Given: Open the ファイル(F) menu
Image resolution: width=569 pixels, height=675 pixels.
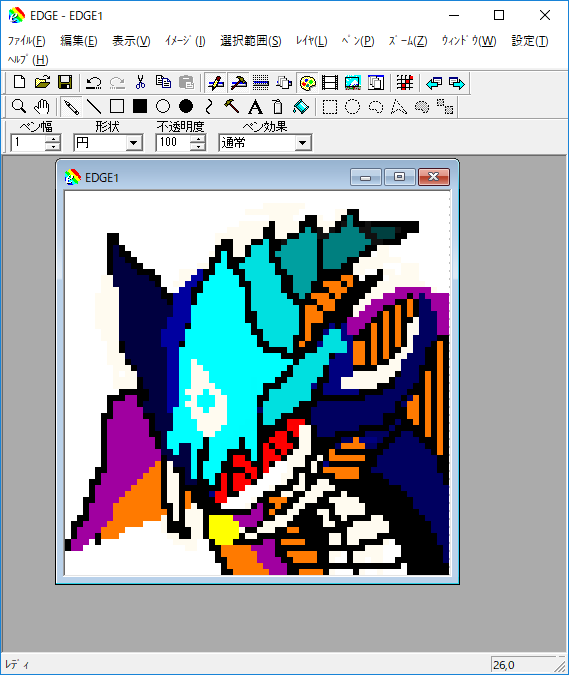Looking at the screenshot, I should pyautogui.click(x=27, y=41).
